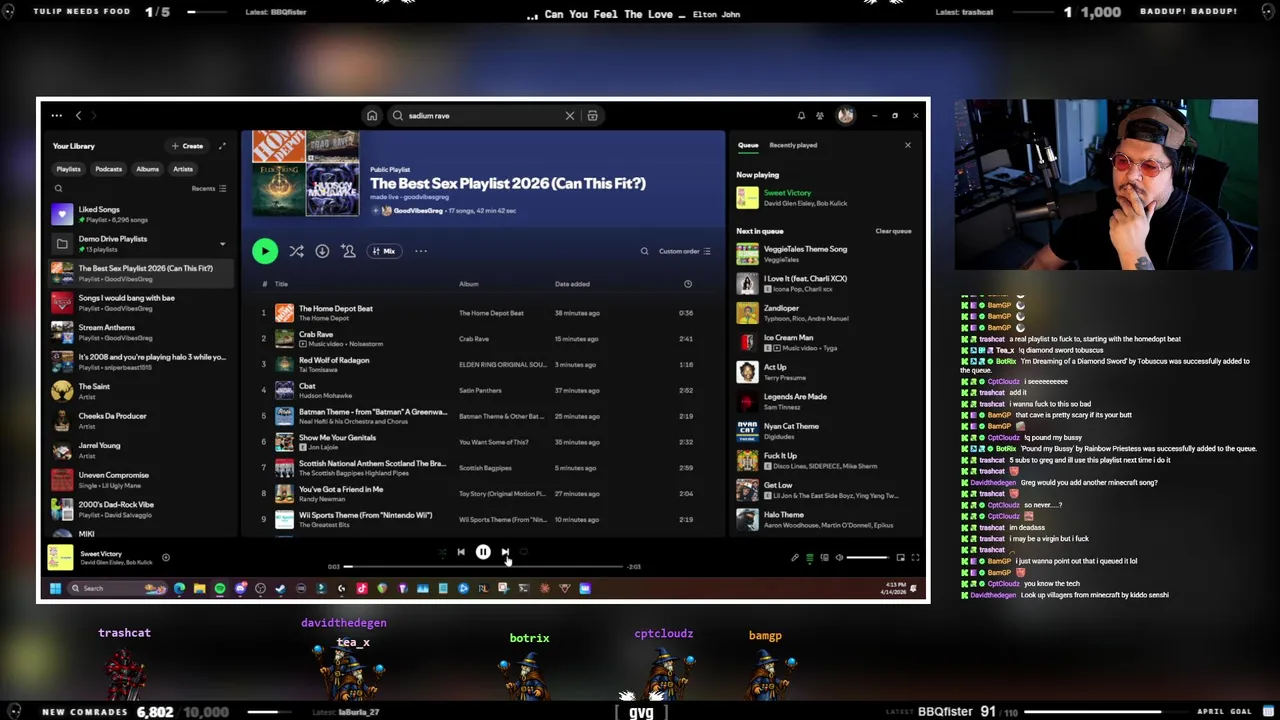
Task: Open the user profile avatar
Action: point(845,116)
